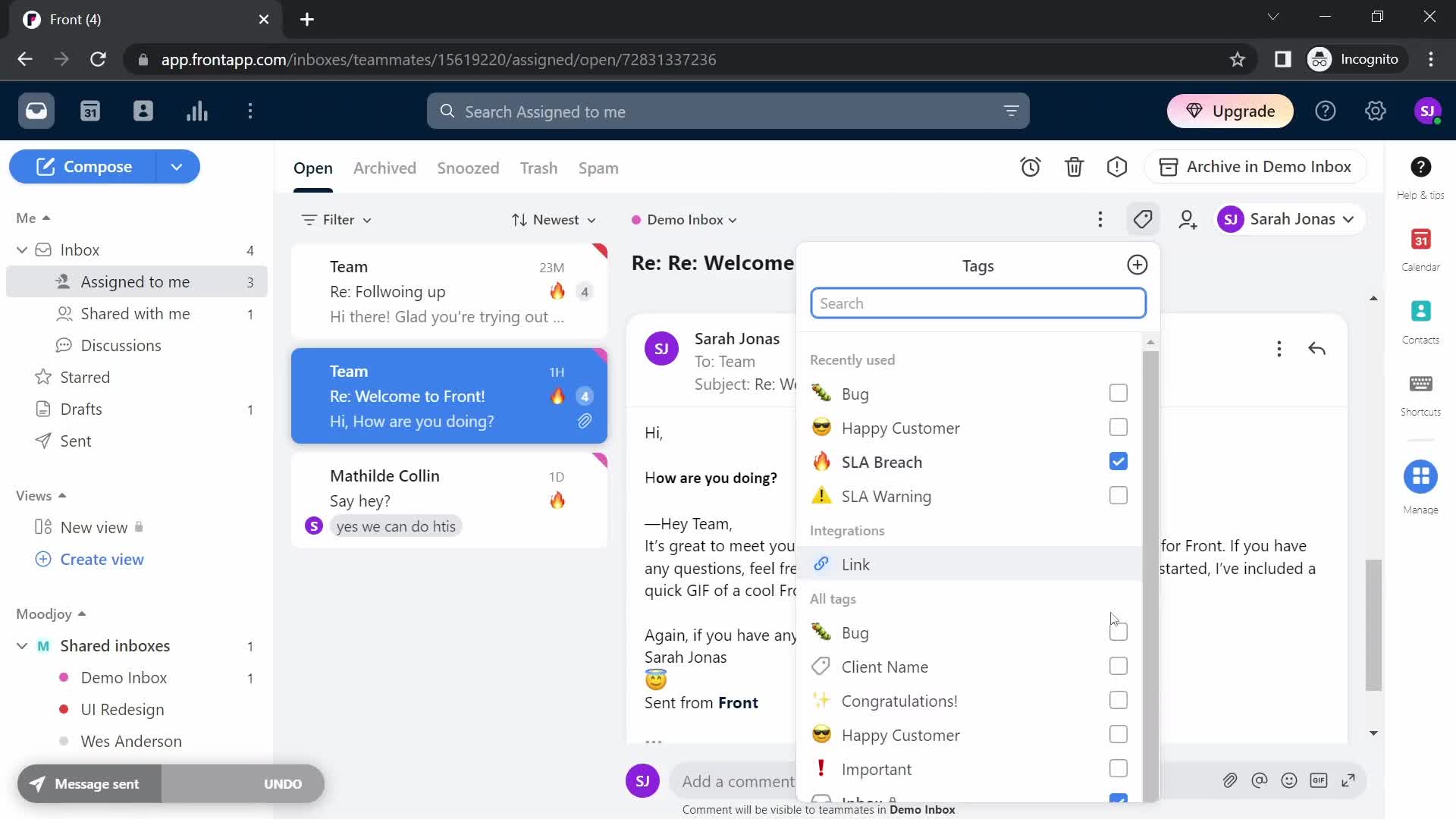Screen dimensions: 1456x819
Task: Open message options three-dot icon
Action: click(1279, 349)
